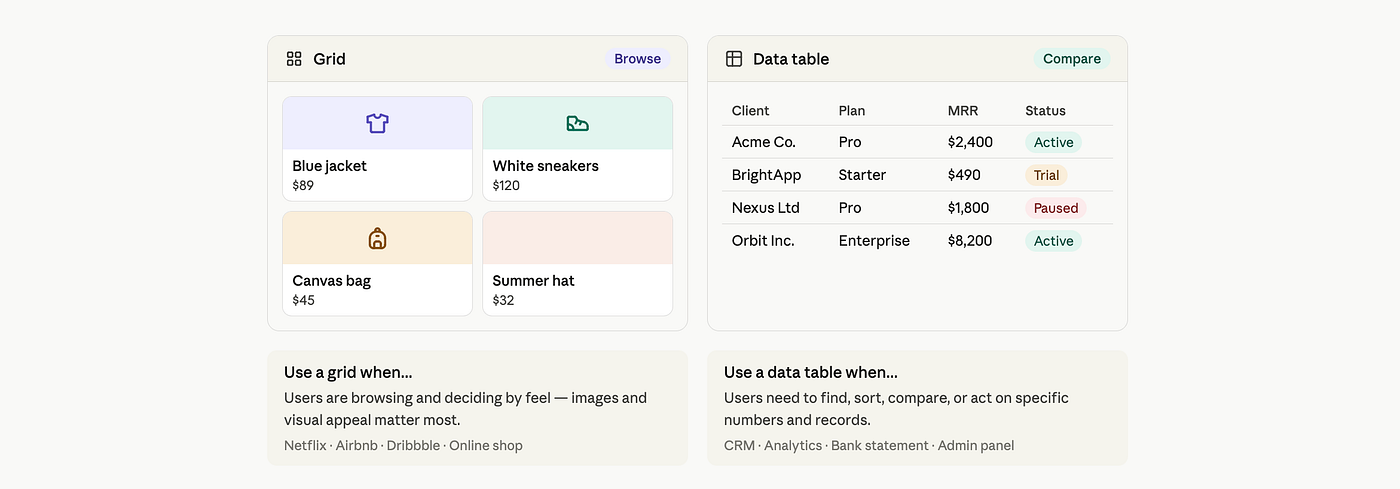Select the Active status of Acme Co.

(x=1054, y=142)
